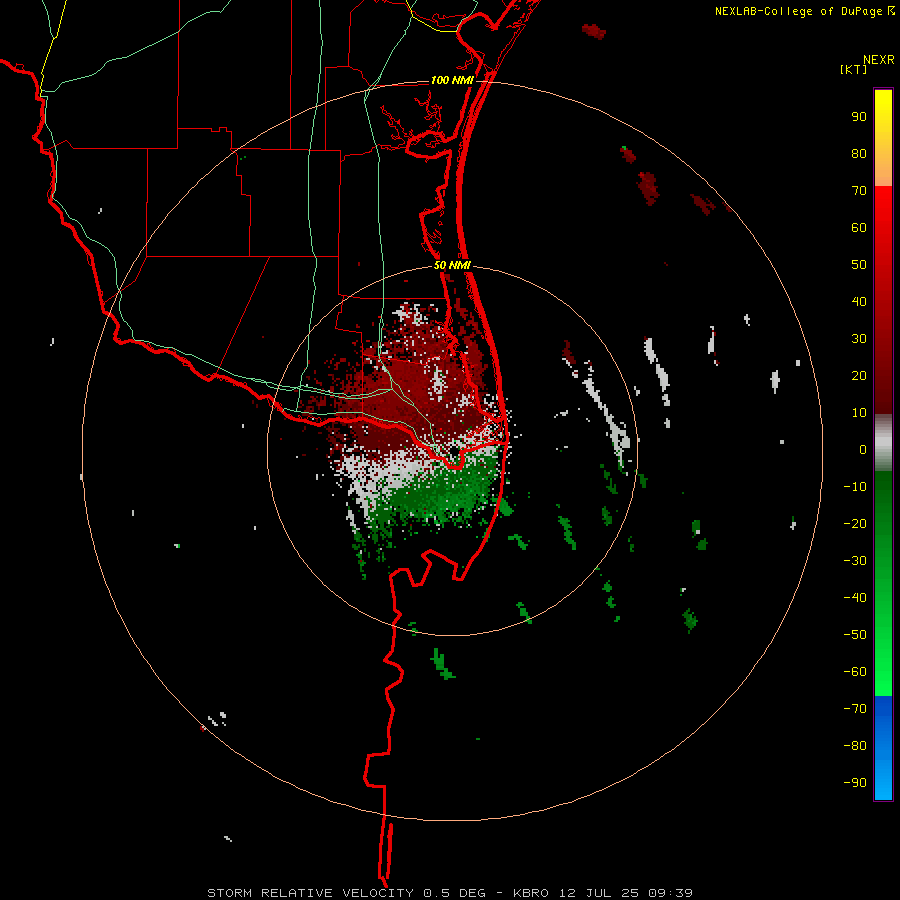900x900 pixels.
Task: Click the 70 value on velocity scale
Action: tap(859, 191)
